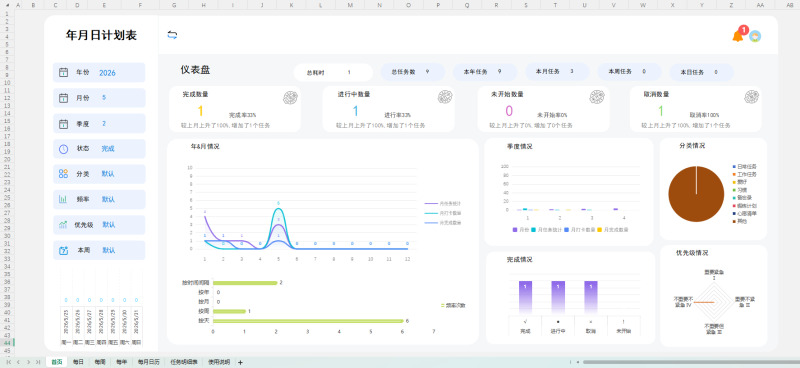
Task: Click the swap arrows icon beside the title
Action: coord(172,35)
